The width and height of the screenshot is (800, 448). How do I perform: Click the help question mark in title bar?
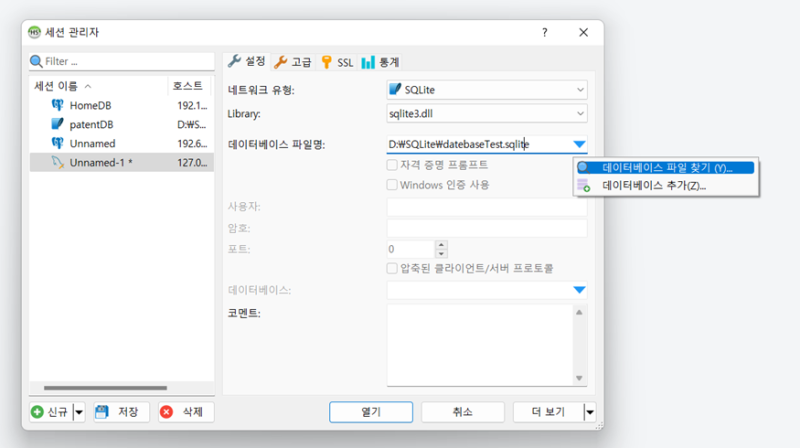click(544, 32)
